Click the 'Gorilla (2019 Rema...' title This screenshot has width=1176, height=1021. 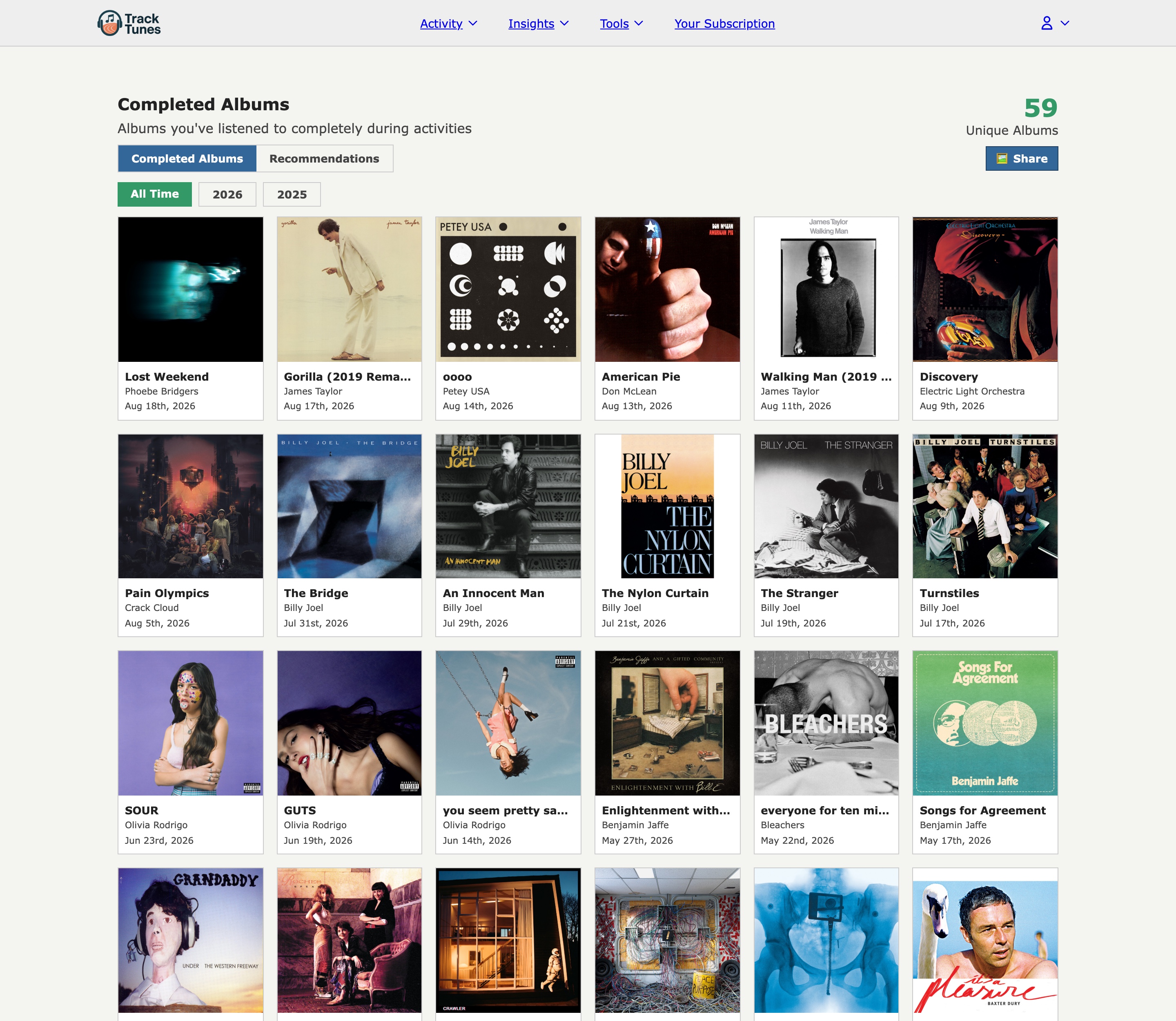(347, 377)
